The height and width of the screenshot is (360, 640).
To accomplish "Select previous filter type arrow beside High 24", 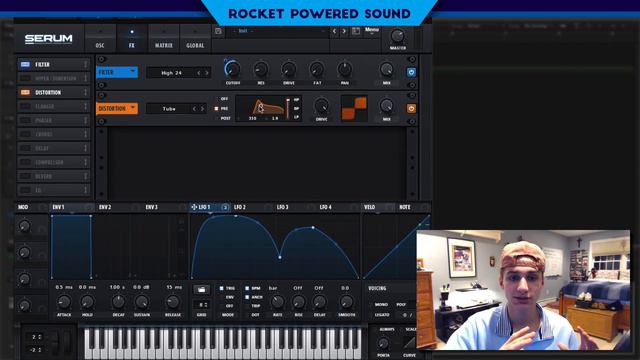I will coord(199,73).
